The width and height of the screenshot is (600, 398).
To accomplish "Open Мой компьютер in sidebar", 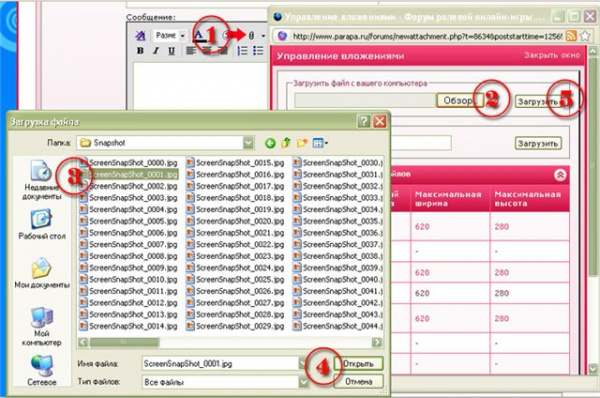I will tap(41, 326).
